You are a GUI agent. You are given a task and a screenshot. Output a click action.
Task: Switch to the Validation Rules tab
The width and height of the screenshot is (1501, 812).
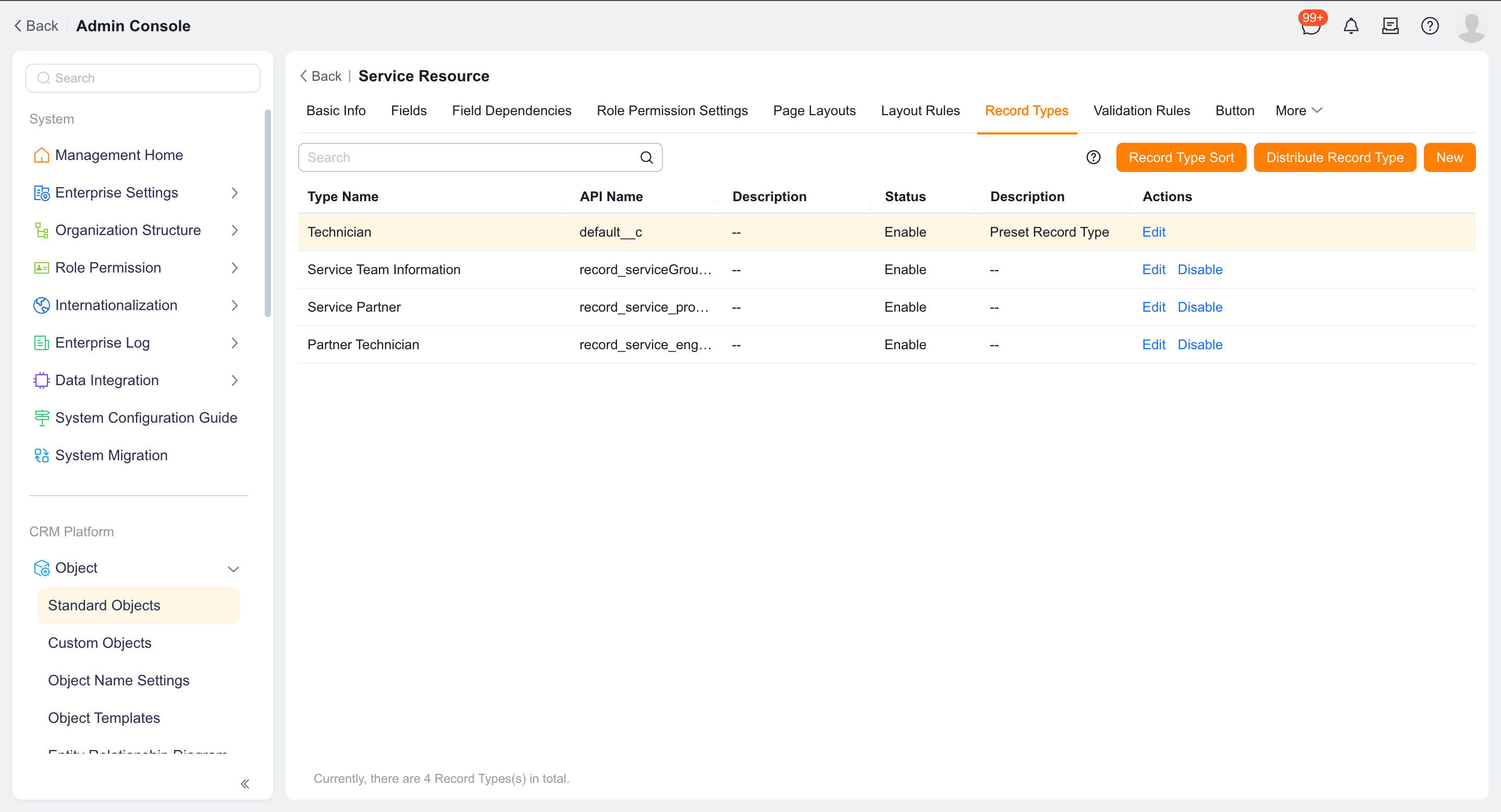pos(1141,110)
